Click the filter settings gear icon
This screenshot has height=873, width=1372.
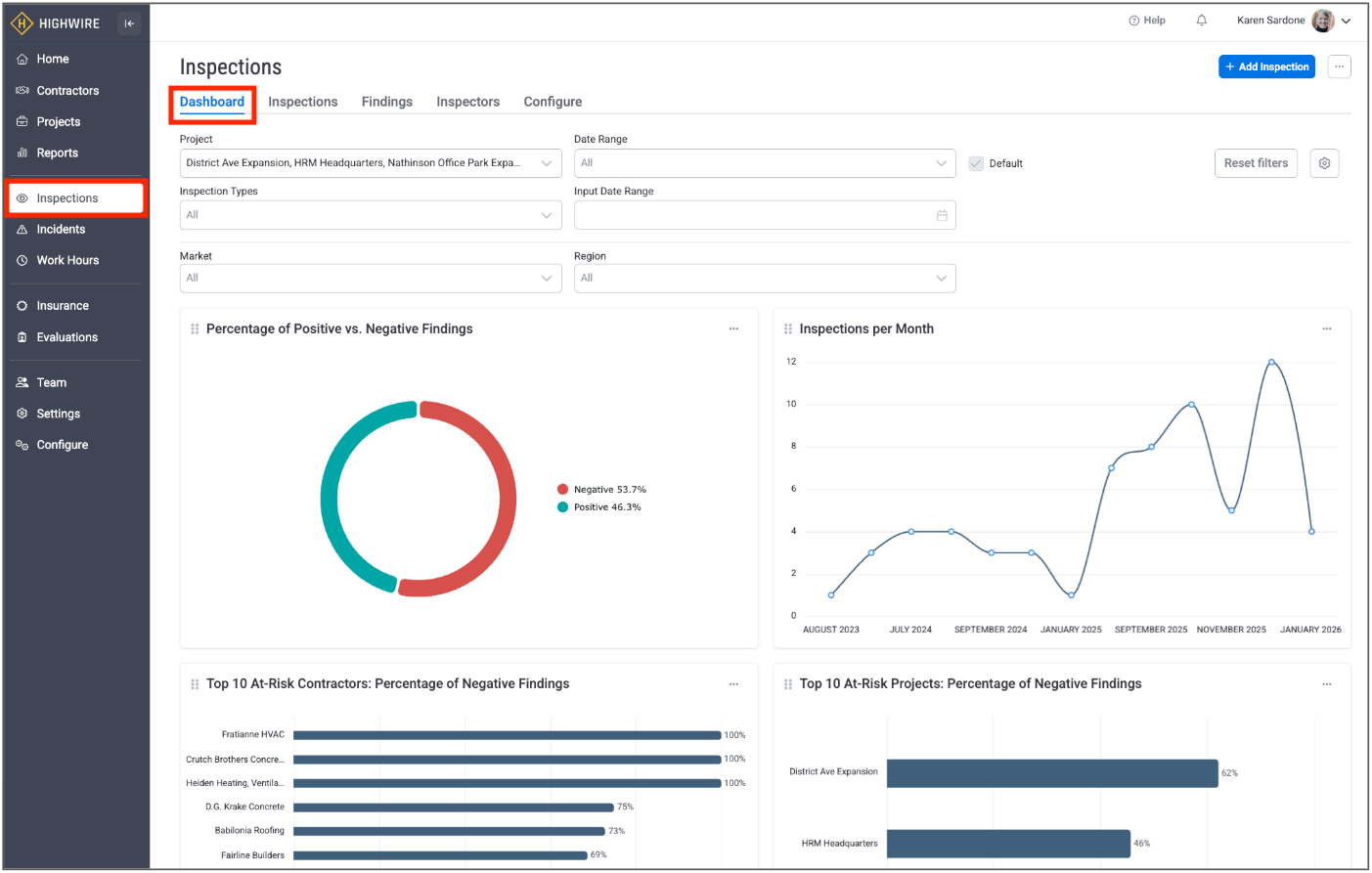point(1324,163)
